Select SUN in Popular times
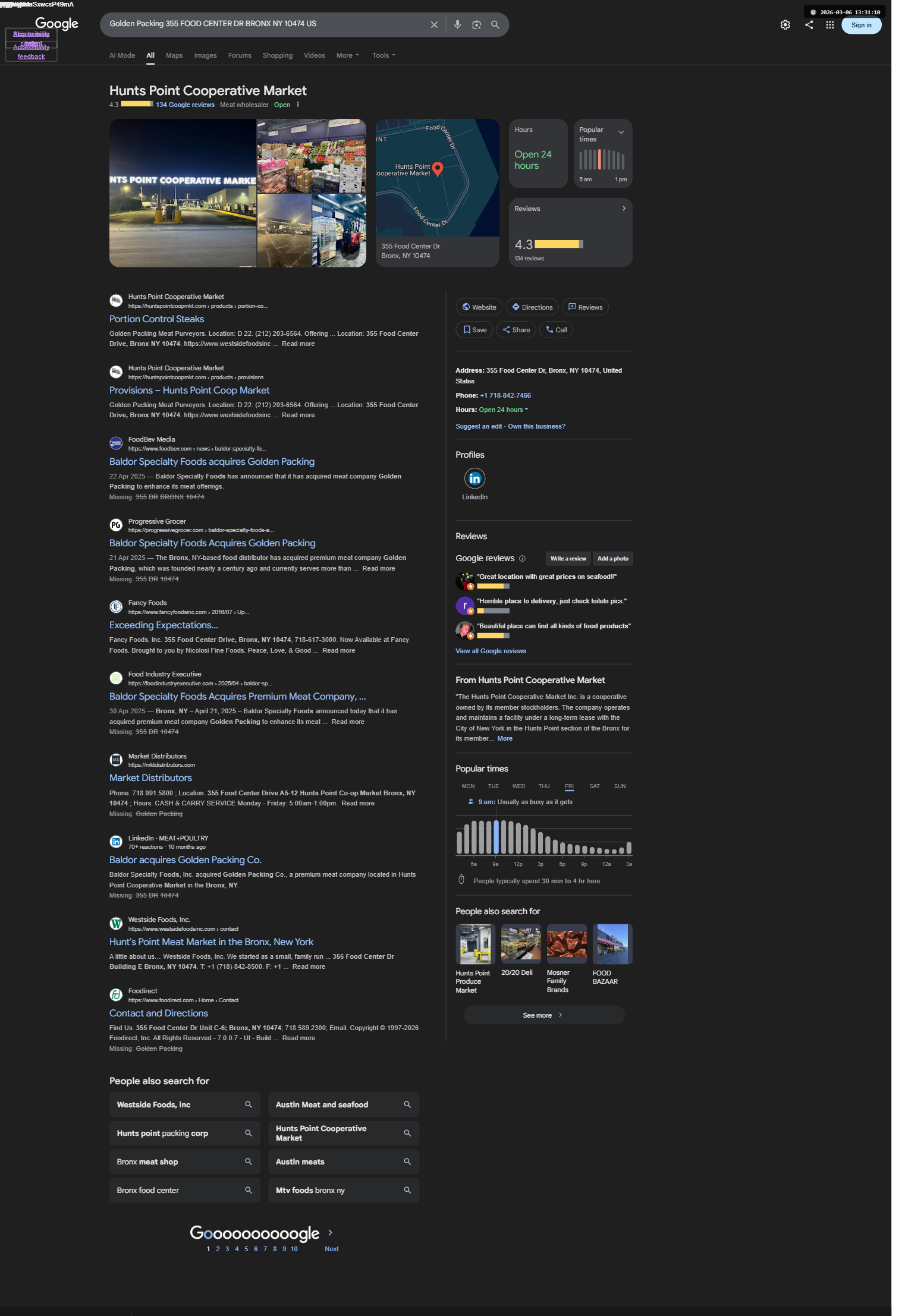This screenshot has width=902, height=1316. click(x=620, y=786)
